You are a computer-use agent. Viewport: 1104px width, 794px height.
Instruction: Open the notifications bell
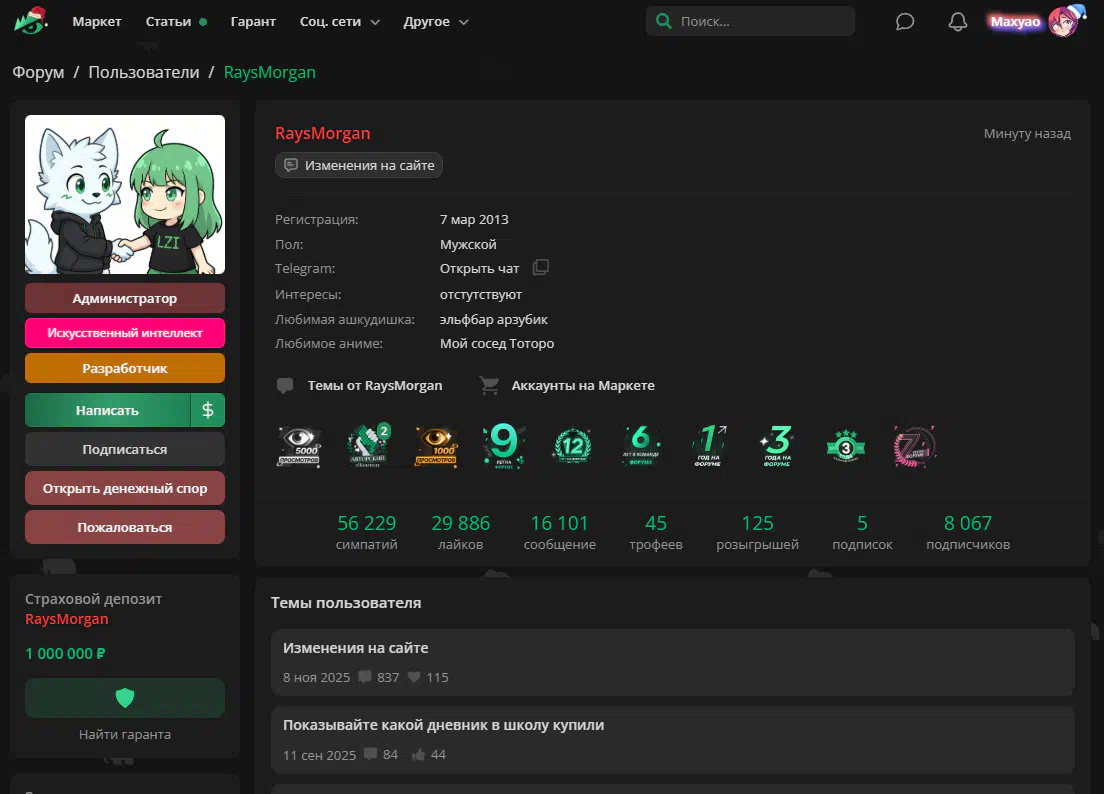tap(958, 21)
